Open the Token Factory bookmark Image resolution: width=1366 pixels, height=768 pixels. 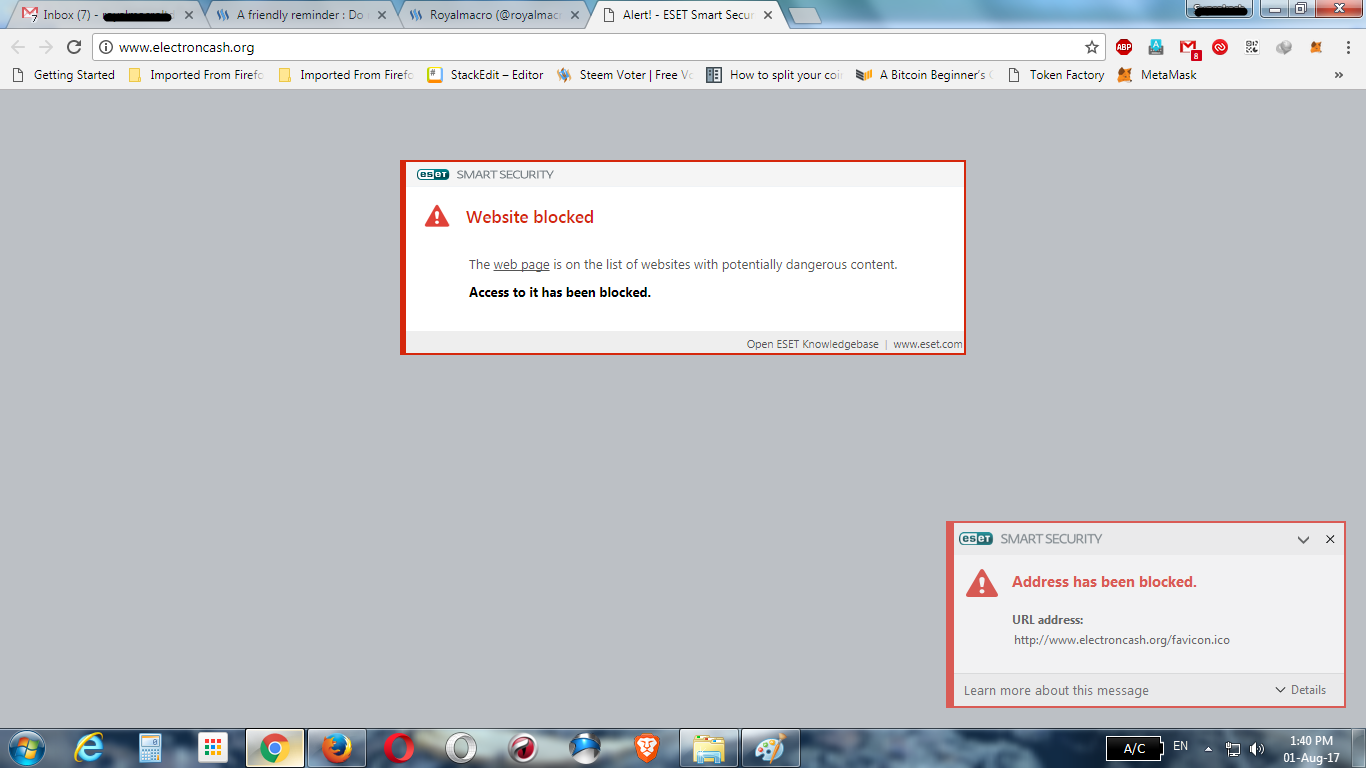pos(1055,75)
